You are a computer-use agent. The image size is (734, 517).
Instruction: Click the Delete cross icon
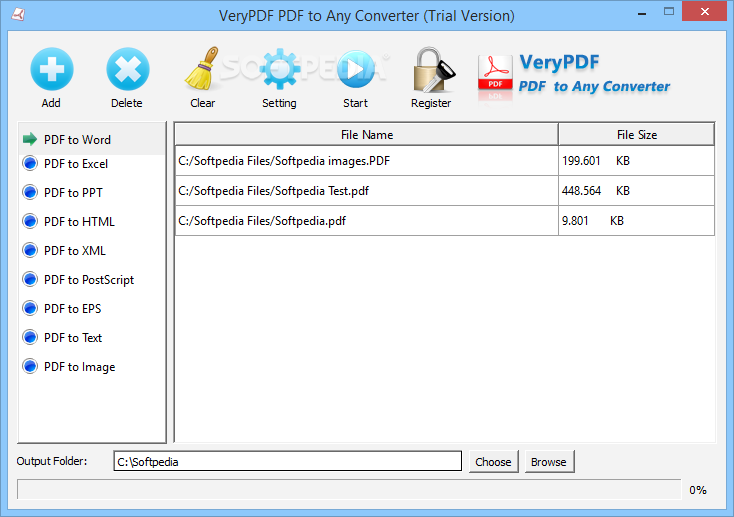click(x=127, y=69)
